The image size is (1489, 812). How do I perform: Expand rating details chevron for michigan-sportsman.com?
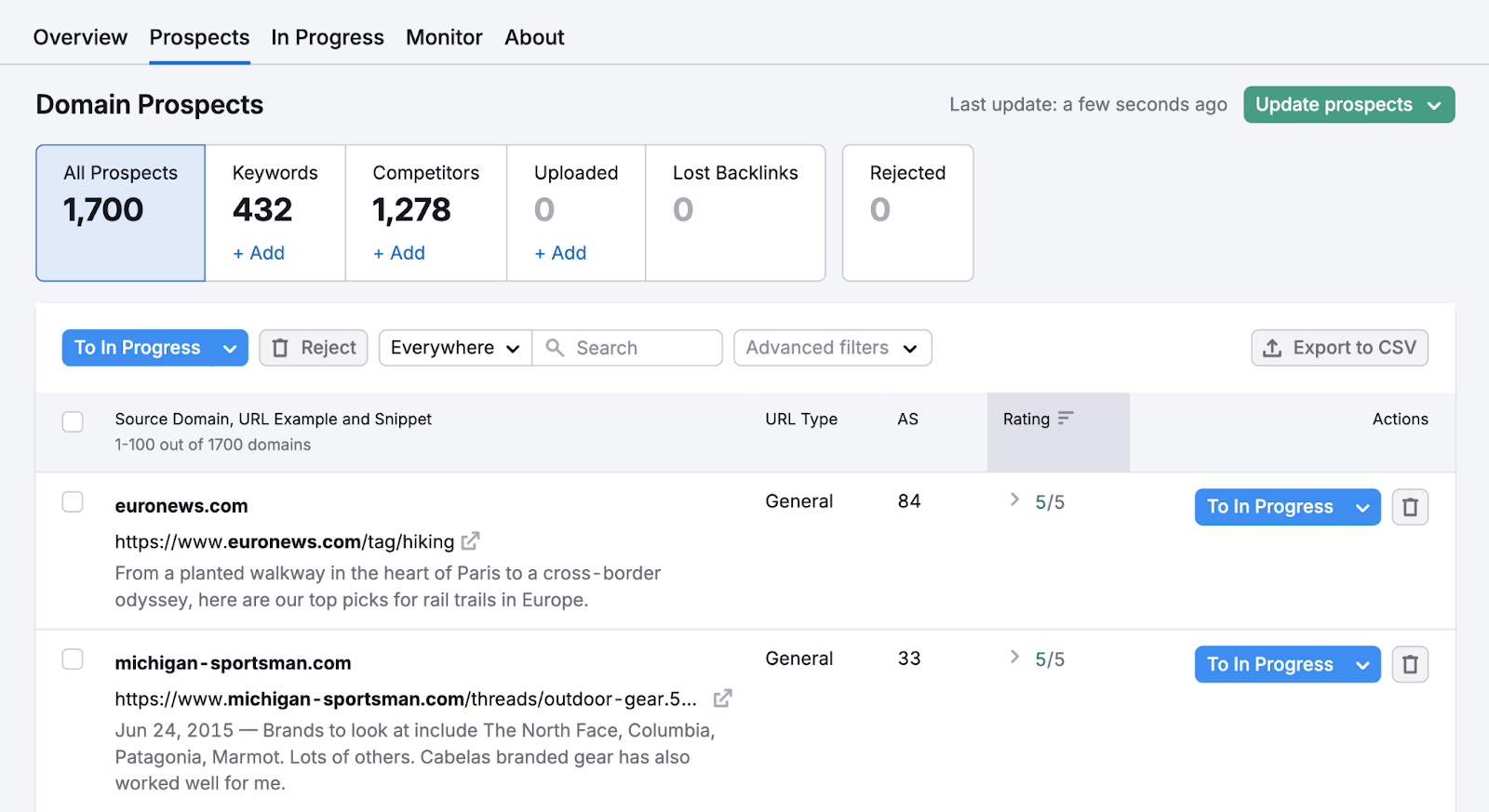1014,658
